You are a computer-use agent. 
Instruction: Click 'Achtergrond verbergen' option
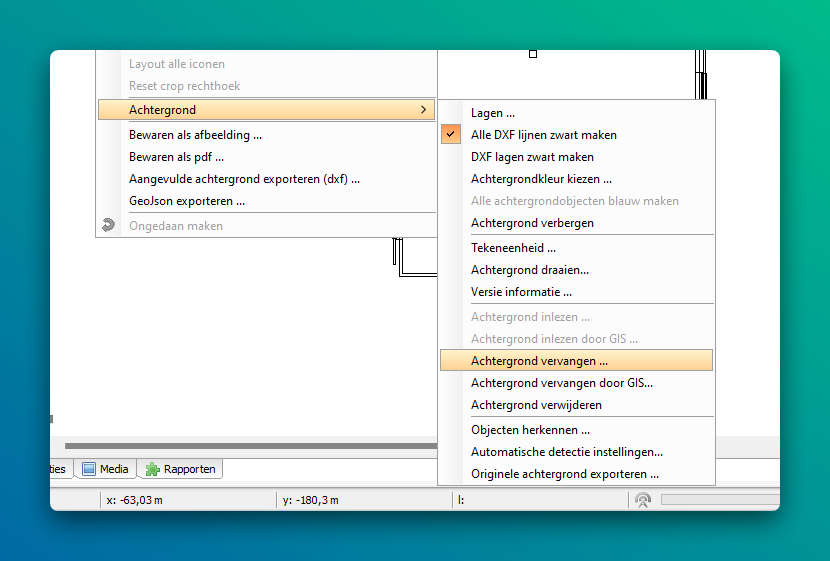point(532,223)
